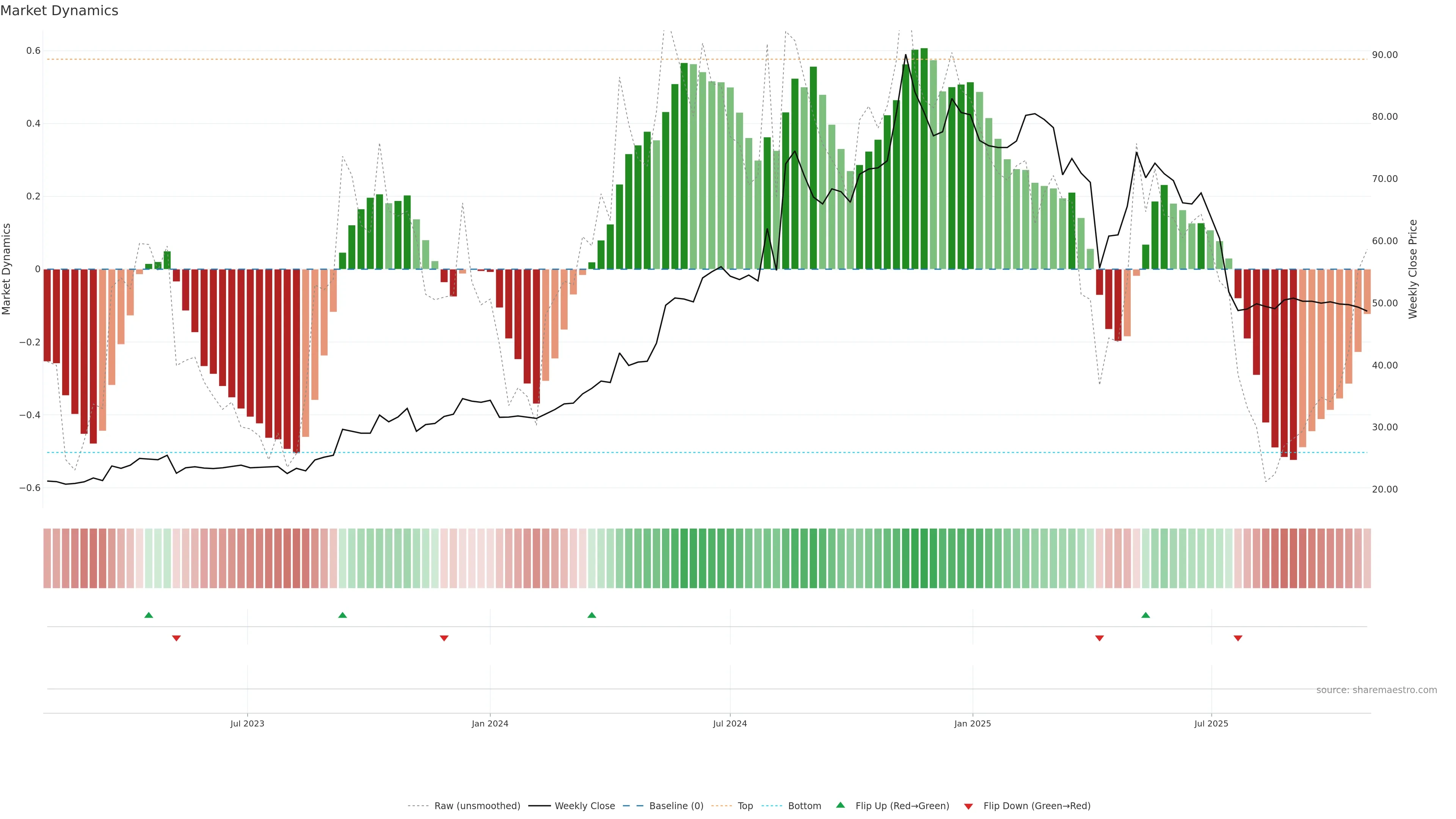Toggle the Top legend entry
Image resolution: width=1456 pixels, height=819 pixels.
[745, 806]
